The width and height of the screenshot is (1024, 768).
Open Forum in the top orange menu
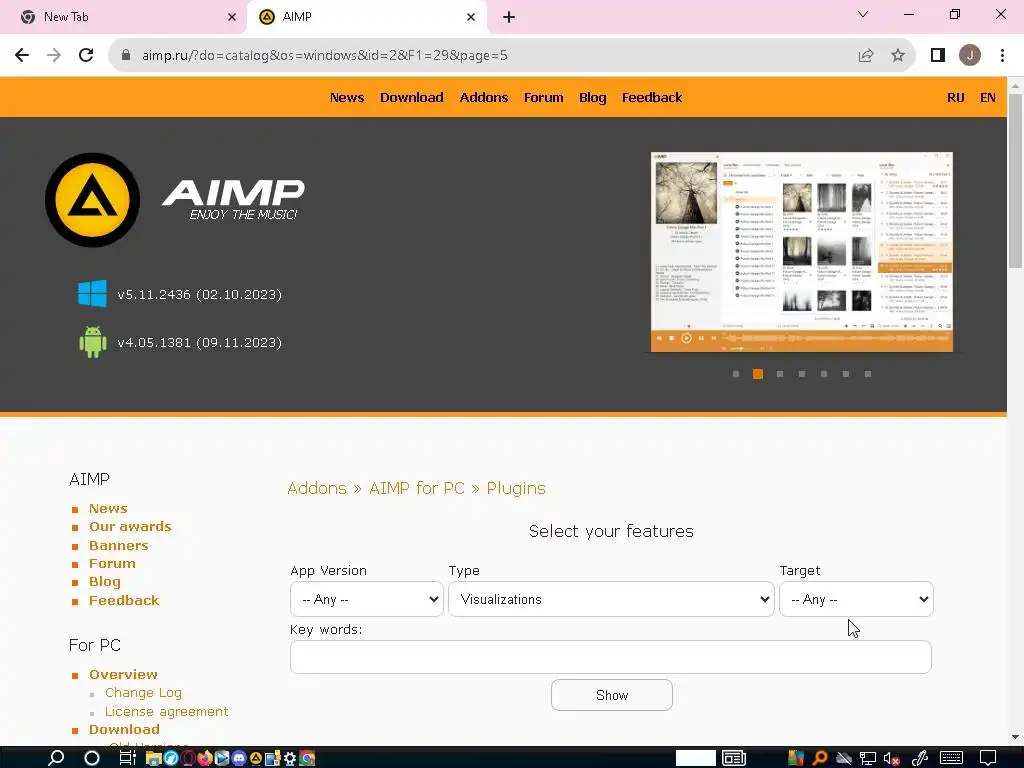pyautogui.click(x=543, y=97)
